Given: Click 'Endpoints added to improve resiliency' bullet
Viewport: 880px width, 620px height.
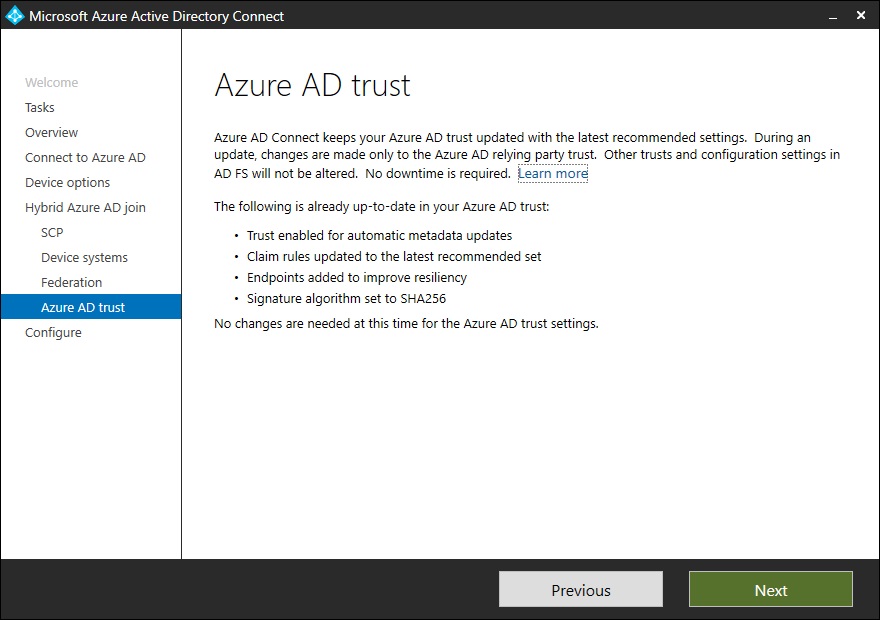Looking at the screenshot, I should (357, 278).
